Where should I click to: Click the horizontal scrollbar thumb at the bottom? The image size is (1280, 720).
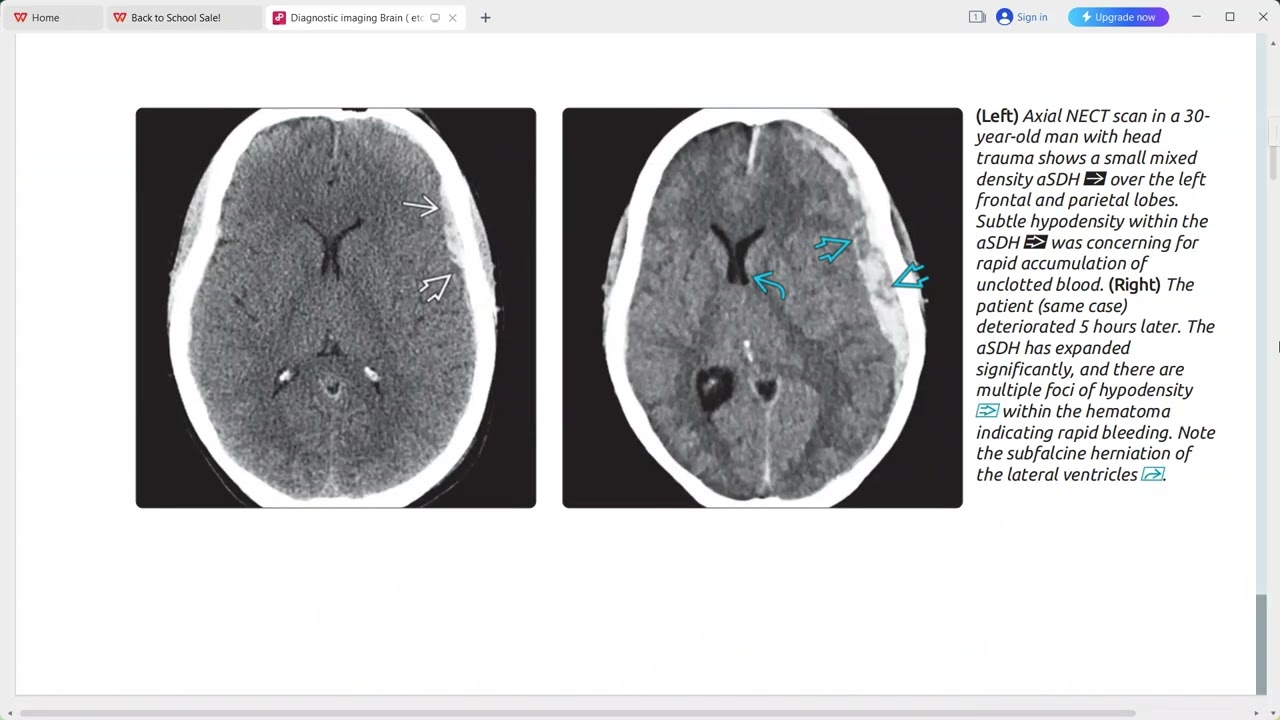(577, 713)
